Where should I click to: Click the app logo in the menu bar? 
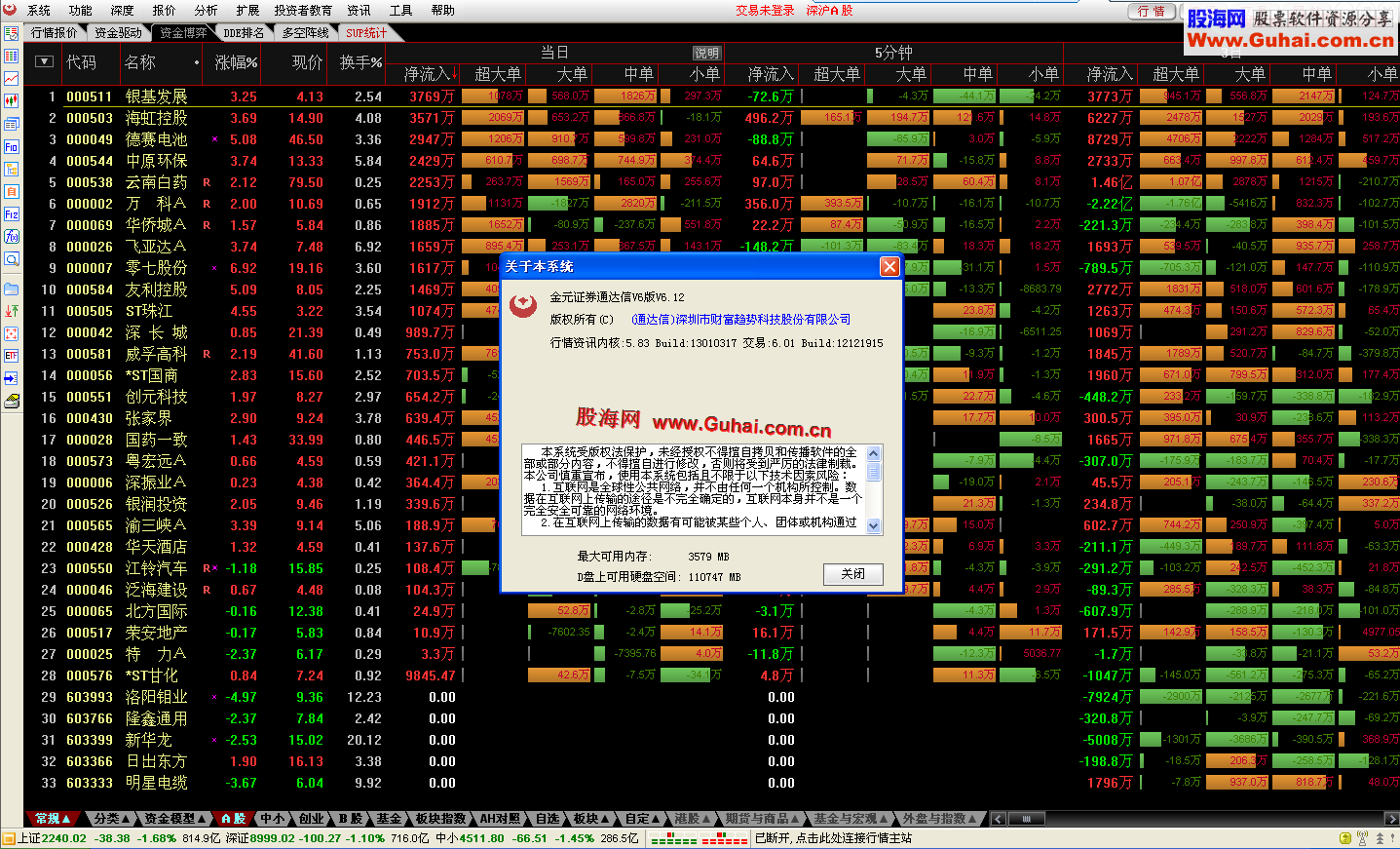point(11,10)
